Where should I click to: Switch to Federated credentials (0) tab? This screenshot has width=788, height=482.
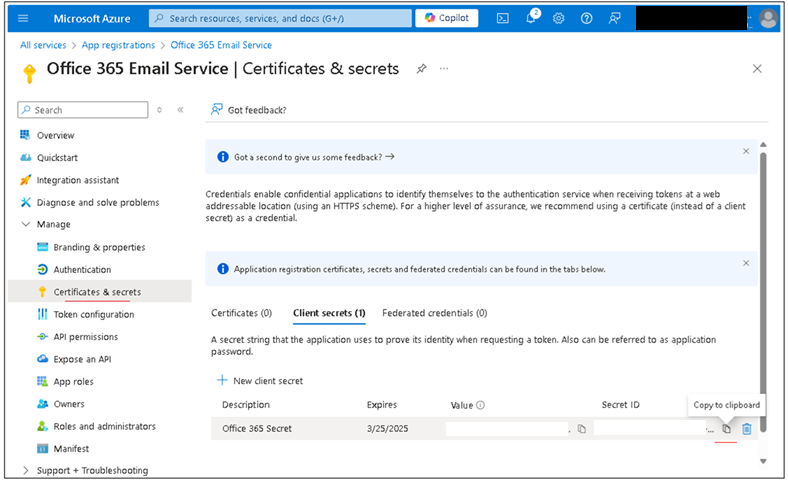pyautogui.click(x=435, y=313)
